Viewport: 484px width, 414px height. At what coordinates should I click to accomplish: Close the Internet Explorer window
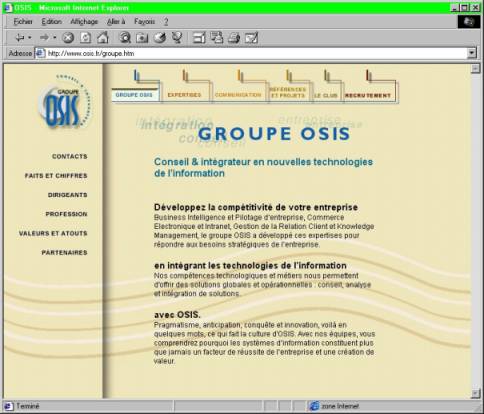[x=475, y=8]
